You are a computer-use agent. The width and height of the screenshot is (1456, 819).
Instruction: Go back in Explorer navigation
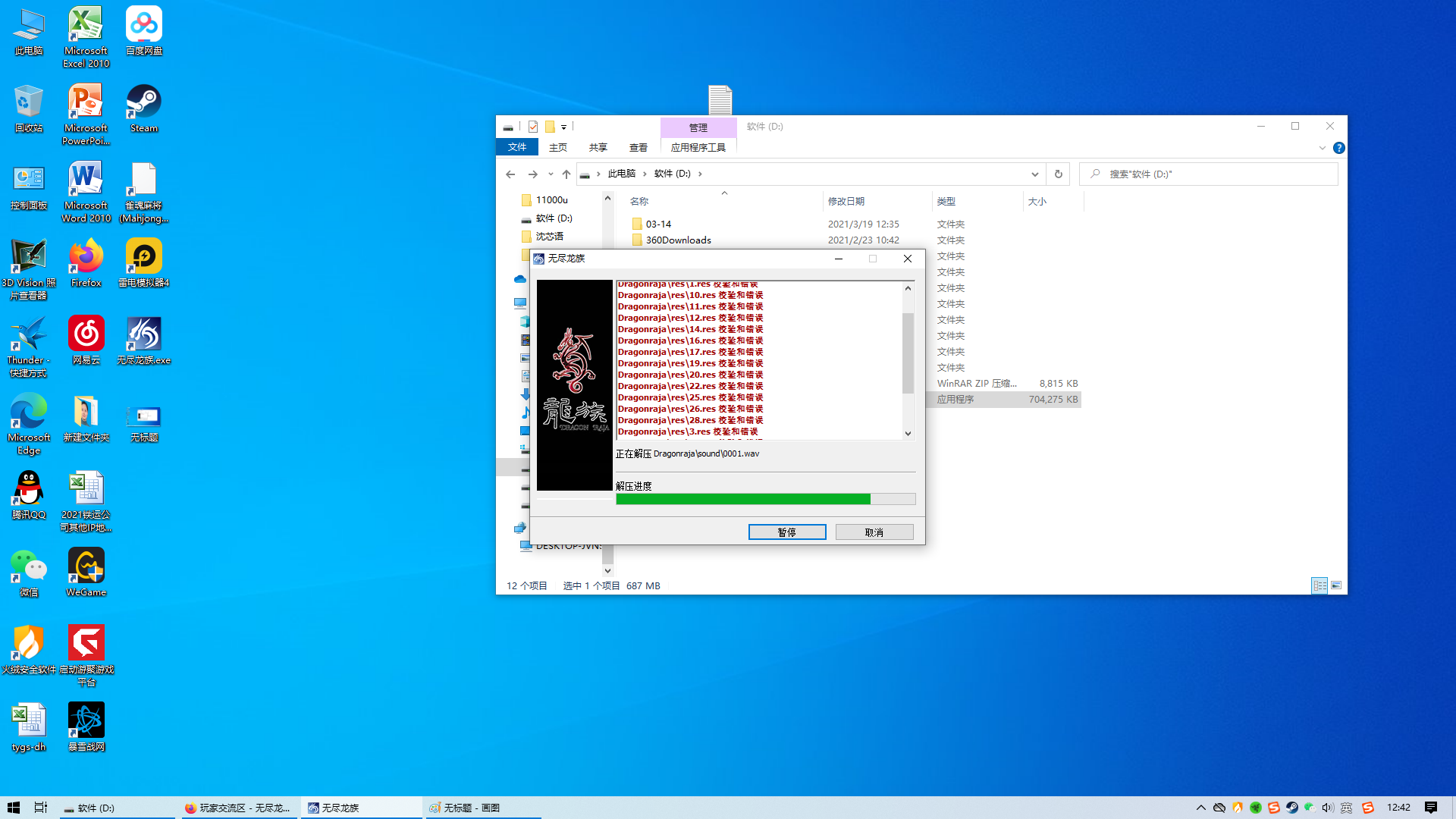pos(510,174)
